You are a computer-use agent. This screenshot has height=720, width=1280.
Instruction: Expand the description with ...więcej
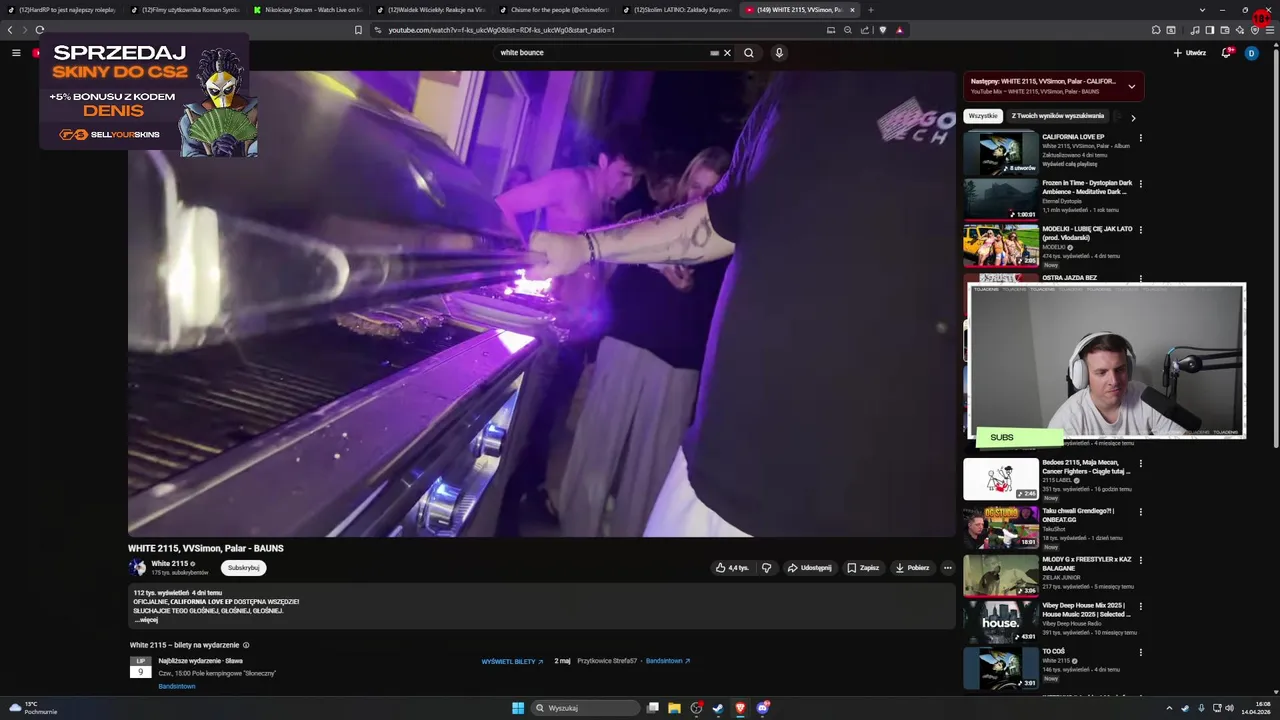coord(146,620)
